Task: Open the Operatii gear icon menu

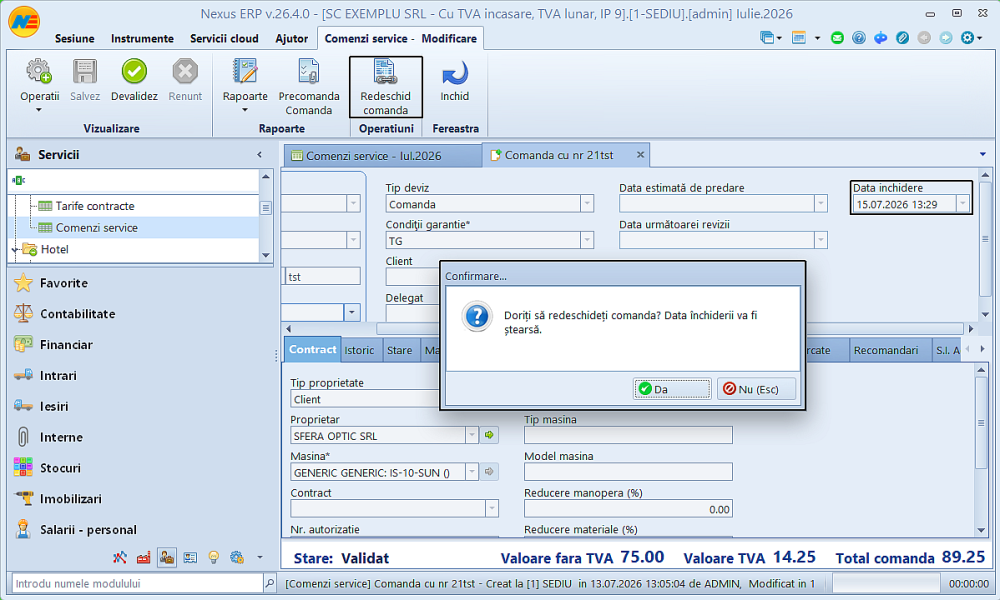Action: pyautogui.click(x=39, y=71)
